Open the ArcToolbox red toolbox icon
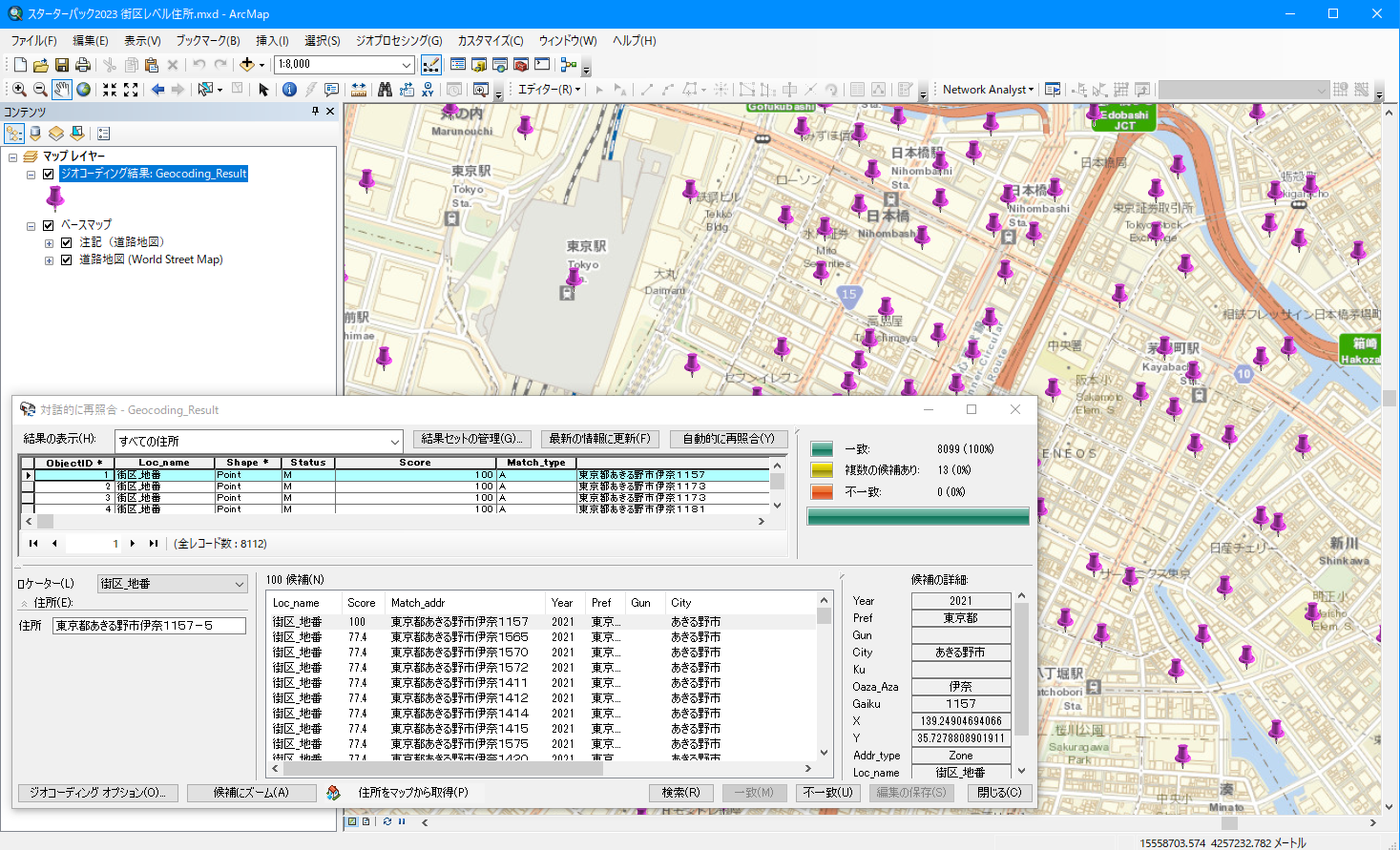The image size is (1400, 850). [521, 65]
